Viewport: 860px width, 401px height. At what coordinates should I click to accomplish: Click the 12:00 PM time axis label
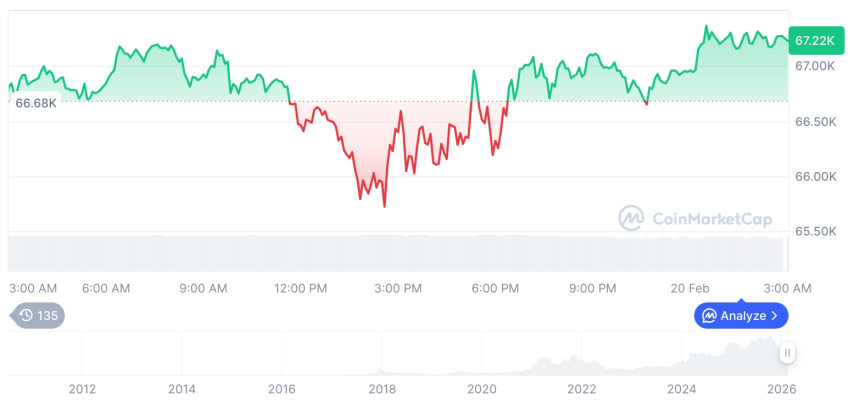[x=300, y=288]
